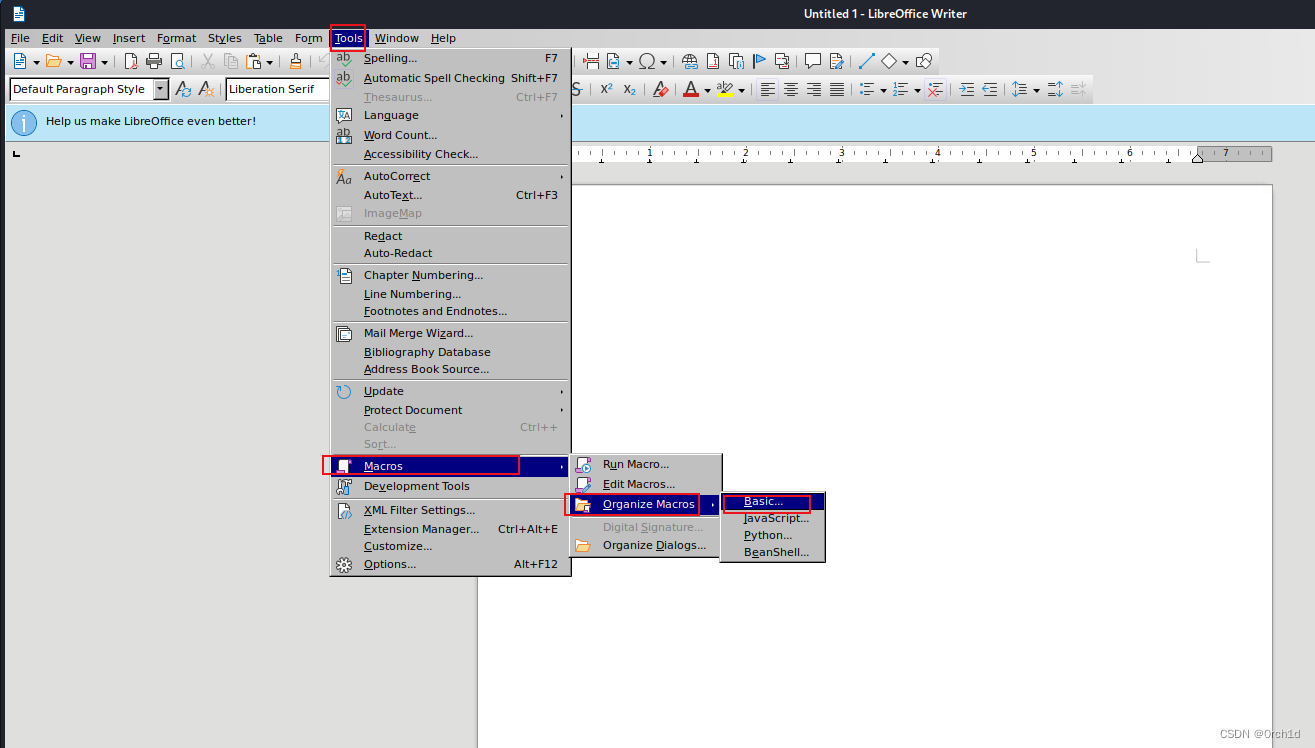This screenshot has width=1315, height=748.
Task: Toggle Track Changes recording icon
Action: [x=836, y=62]
